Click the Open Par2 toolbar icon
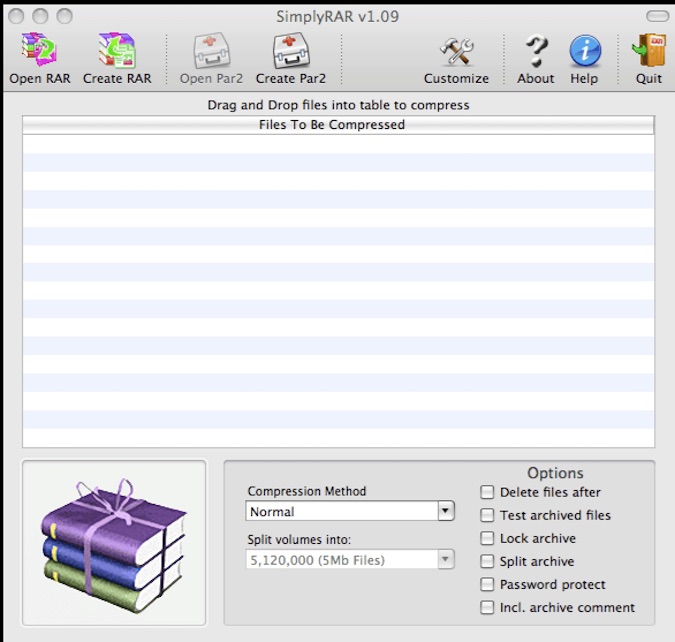 [211, 51]
